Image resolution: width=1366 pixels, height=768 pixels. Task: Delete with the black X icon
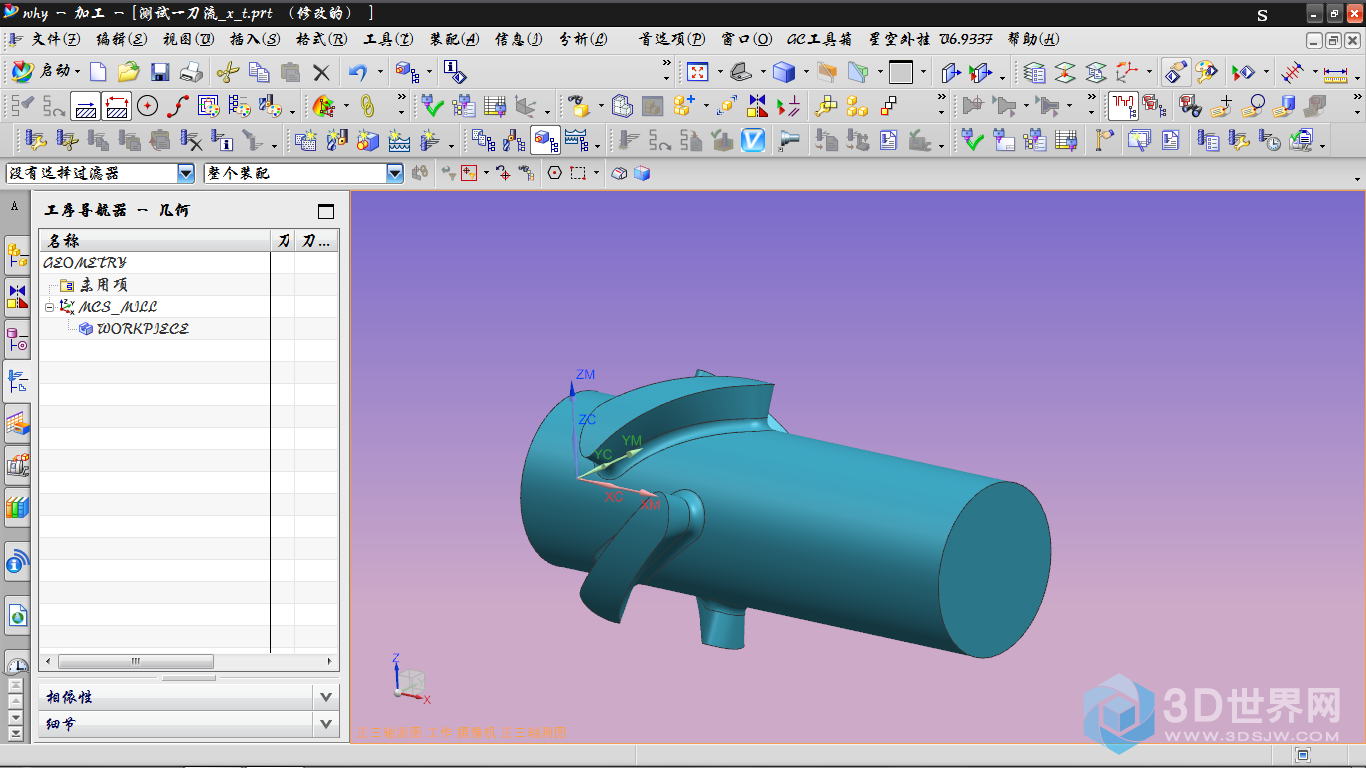(321, 72)
